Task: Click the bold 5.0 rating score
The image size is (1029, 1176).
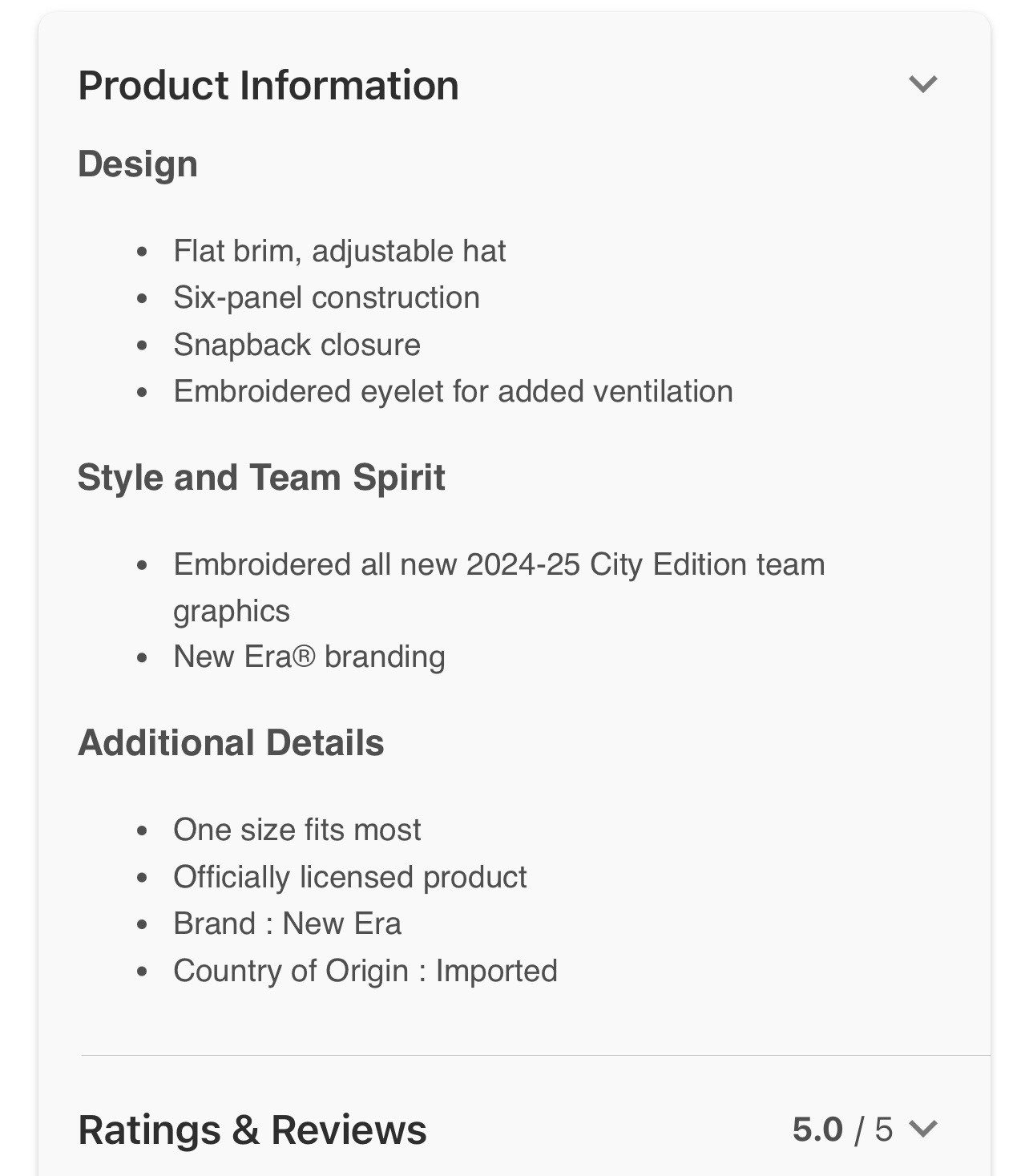Action: pyautogui.click(x=817, y=1130)
